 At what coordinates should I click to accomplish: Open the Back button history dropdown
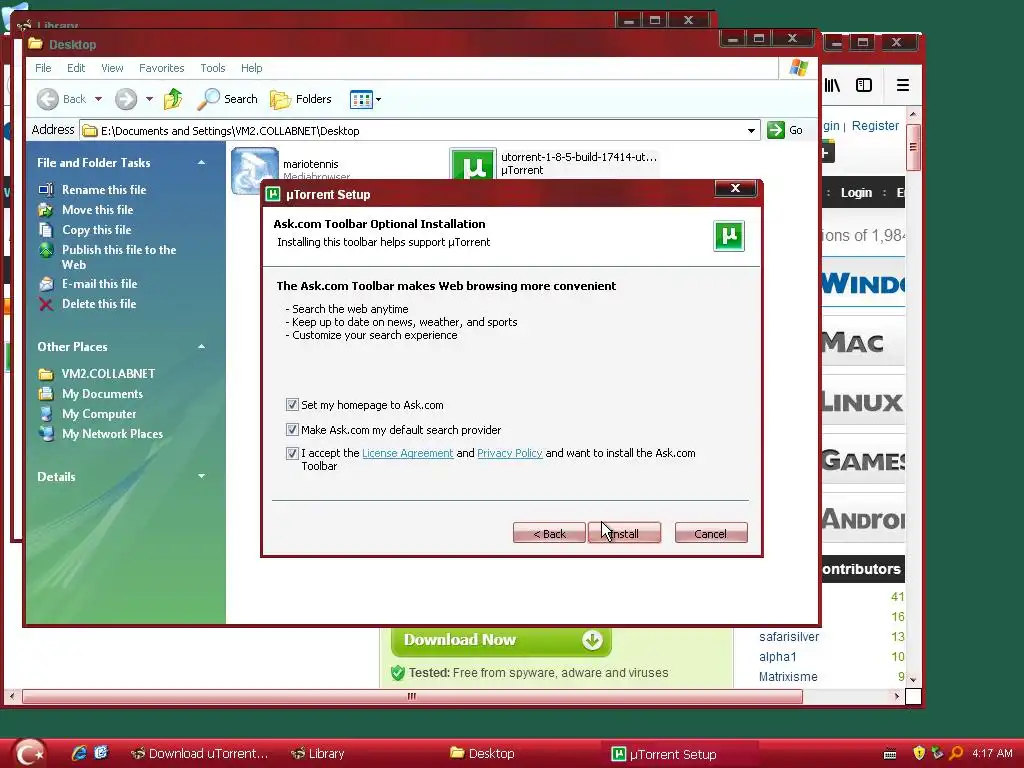pos(98,99)
